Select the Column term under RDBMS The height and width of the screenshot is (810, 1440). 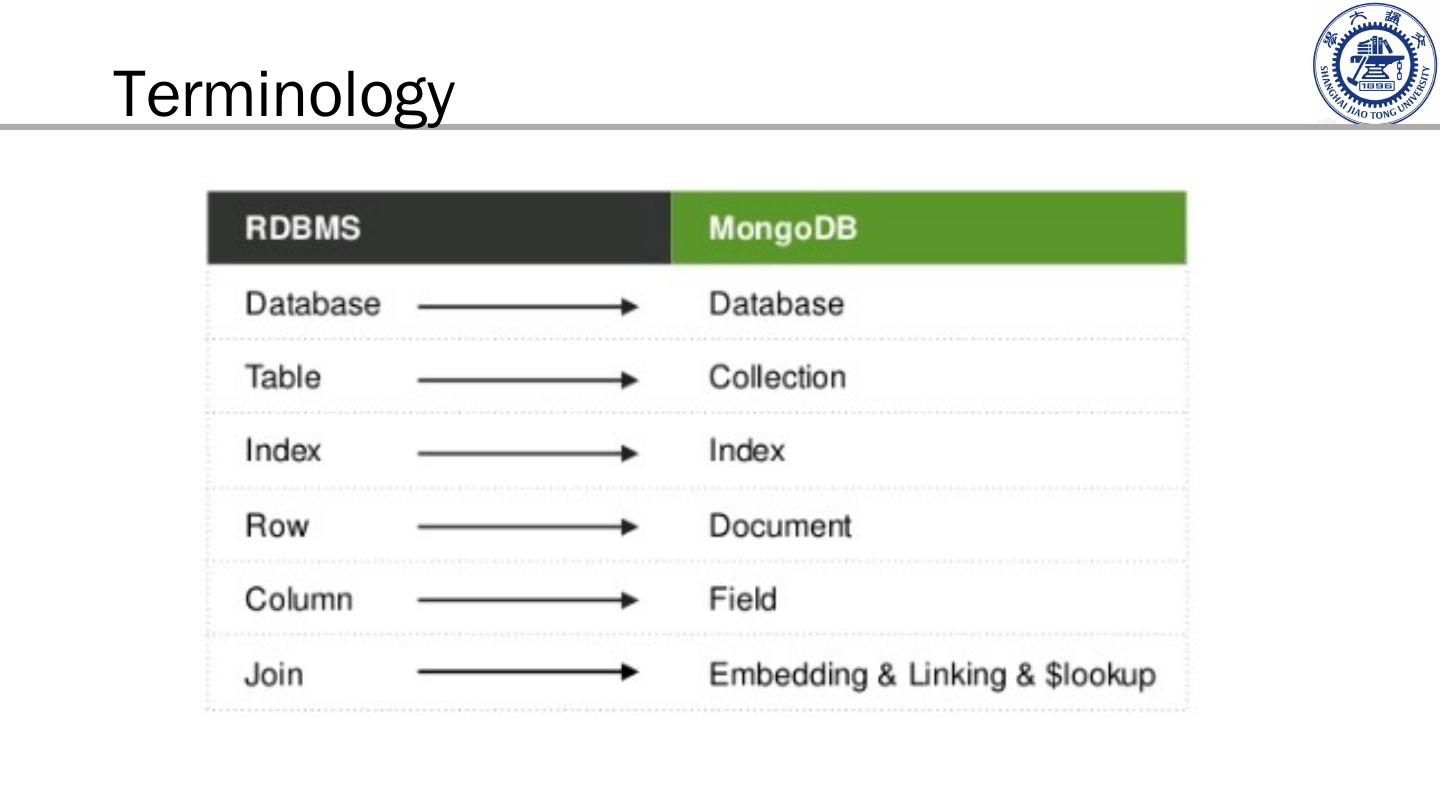pyautogui.click(x=299, y=600)
